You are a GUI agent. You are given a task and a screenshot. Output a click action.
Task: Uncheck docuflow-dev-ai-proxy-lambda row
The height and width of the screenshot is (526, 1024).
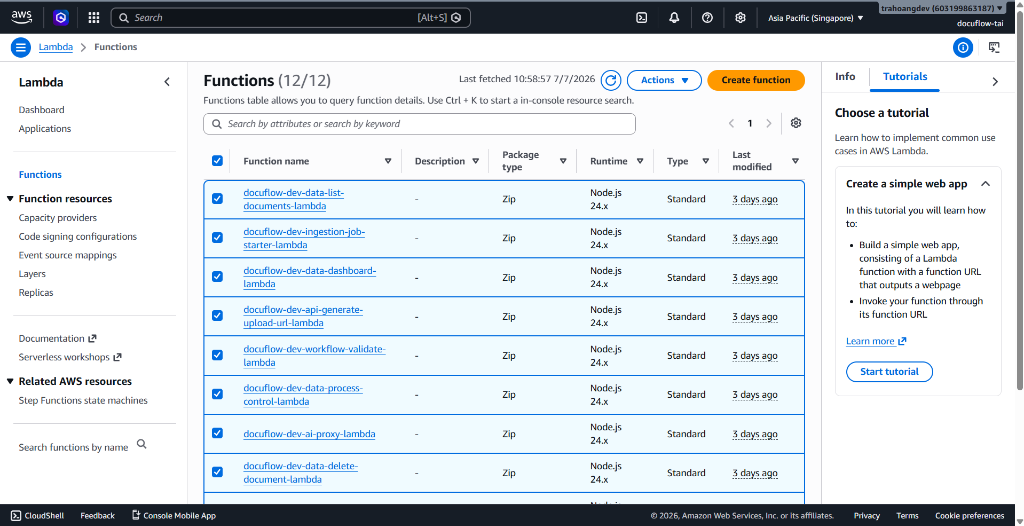pos(217,433)
